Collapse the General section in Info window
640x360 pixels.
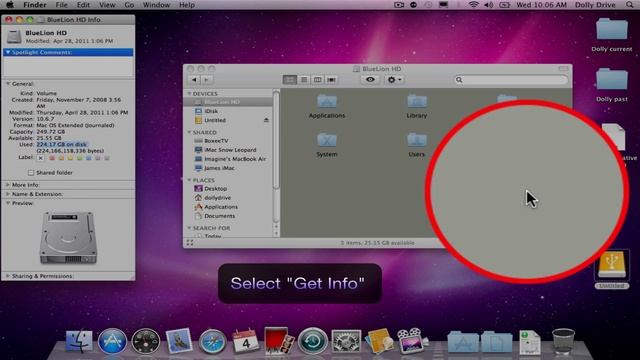[x=8, y=84]
